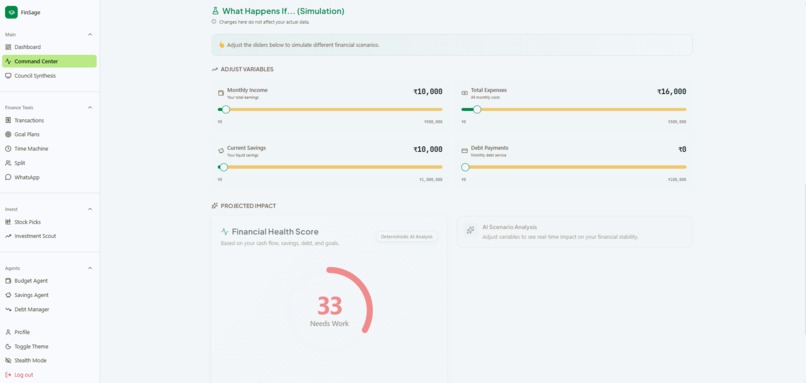The height and width of the screenshot is (383, 806).
Task: Open the Split expenses tool
Action: click(49, 163)
